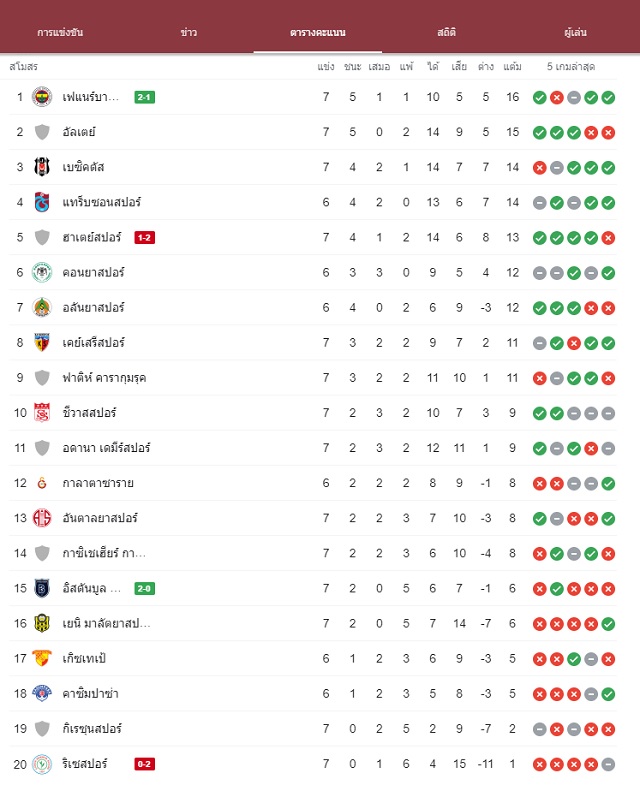Click the 0-2 red score badge
The image size is (640, 785).
point(145,764)
